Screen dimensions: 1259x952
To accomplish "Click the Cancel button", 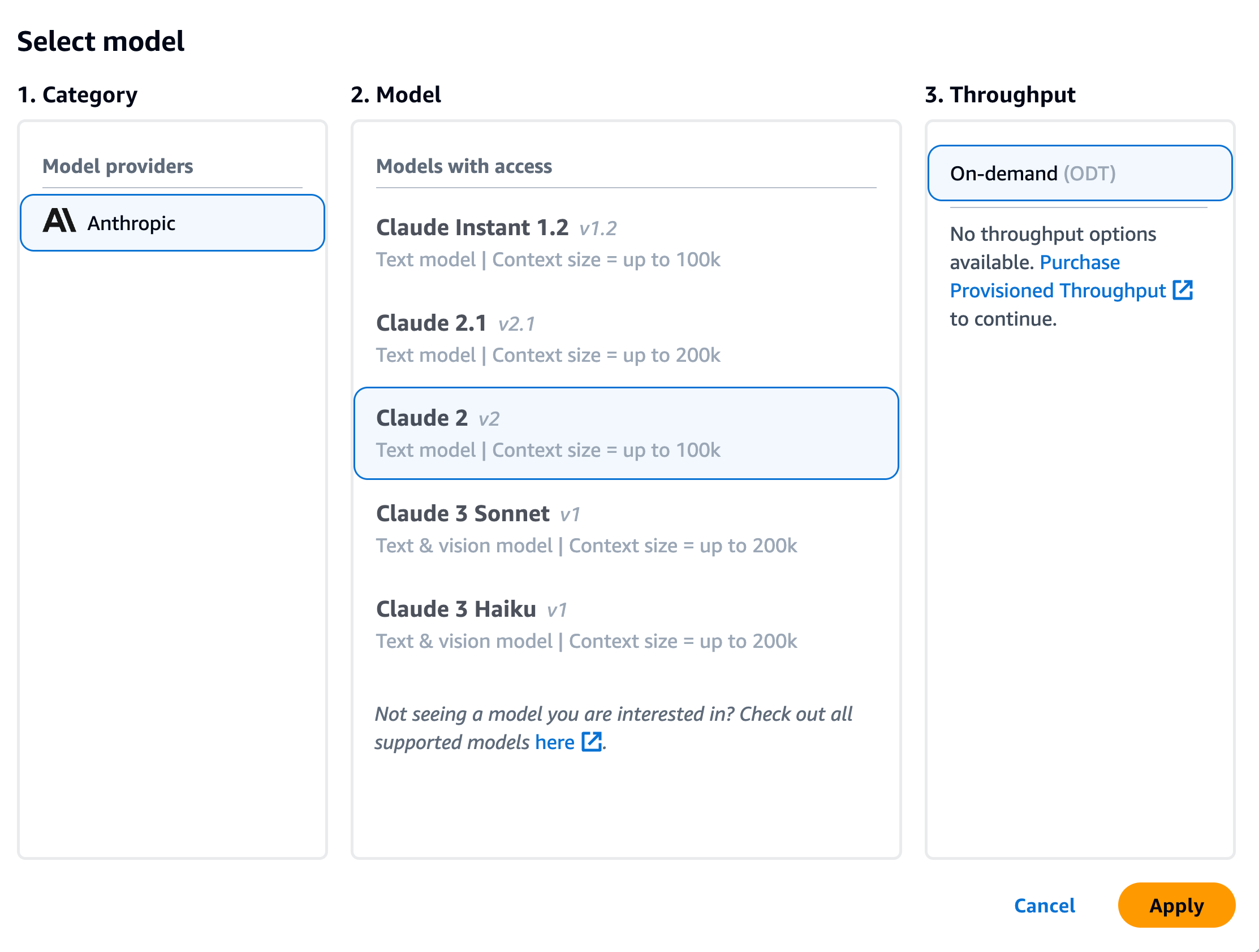I will (x=1045, y=905).
